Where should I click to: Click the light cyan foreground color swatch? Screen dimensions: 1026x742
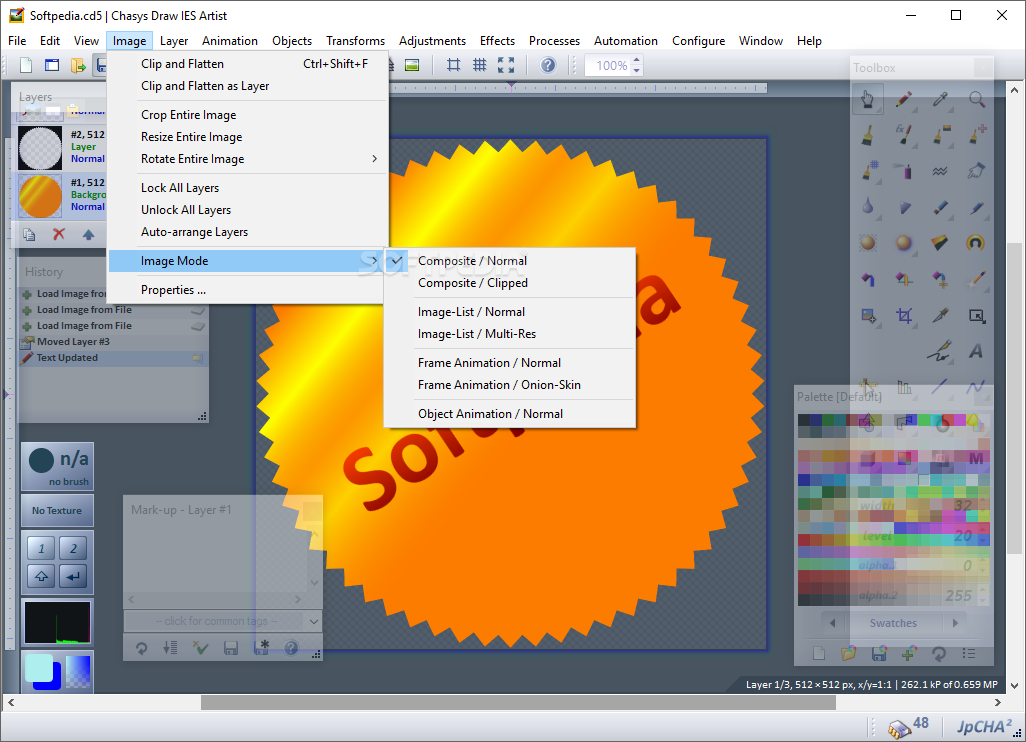[39, 667]
